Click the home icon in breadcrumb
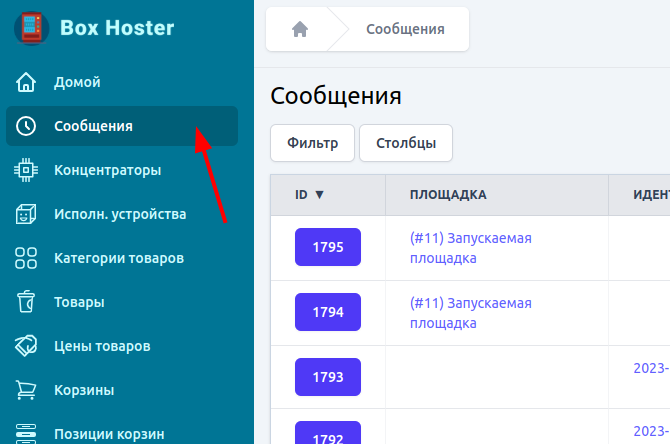Viewport: 670px width, 444px height. [x=299, y=29]
